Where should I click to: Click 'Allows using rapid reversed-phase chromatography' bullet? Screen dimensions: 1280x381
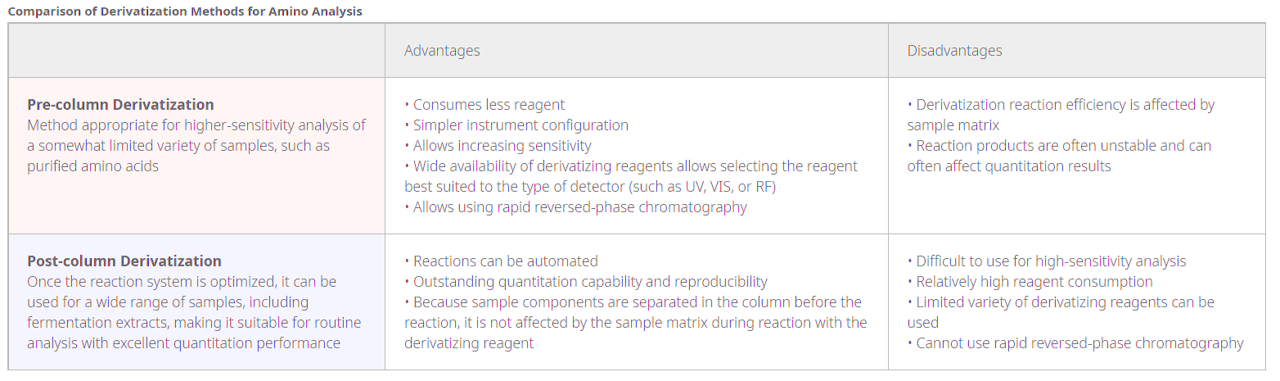coord(576,207)
